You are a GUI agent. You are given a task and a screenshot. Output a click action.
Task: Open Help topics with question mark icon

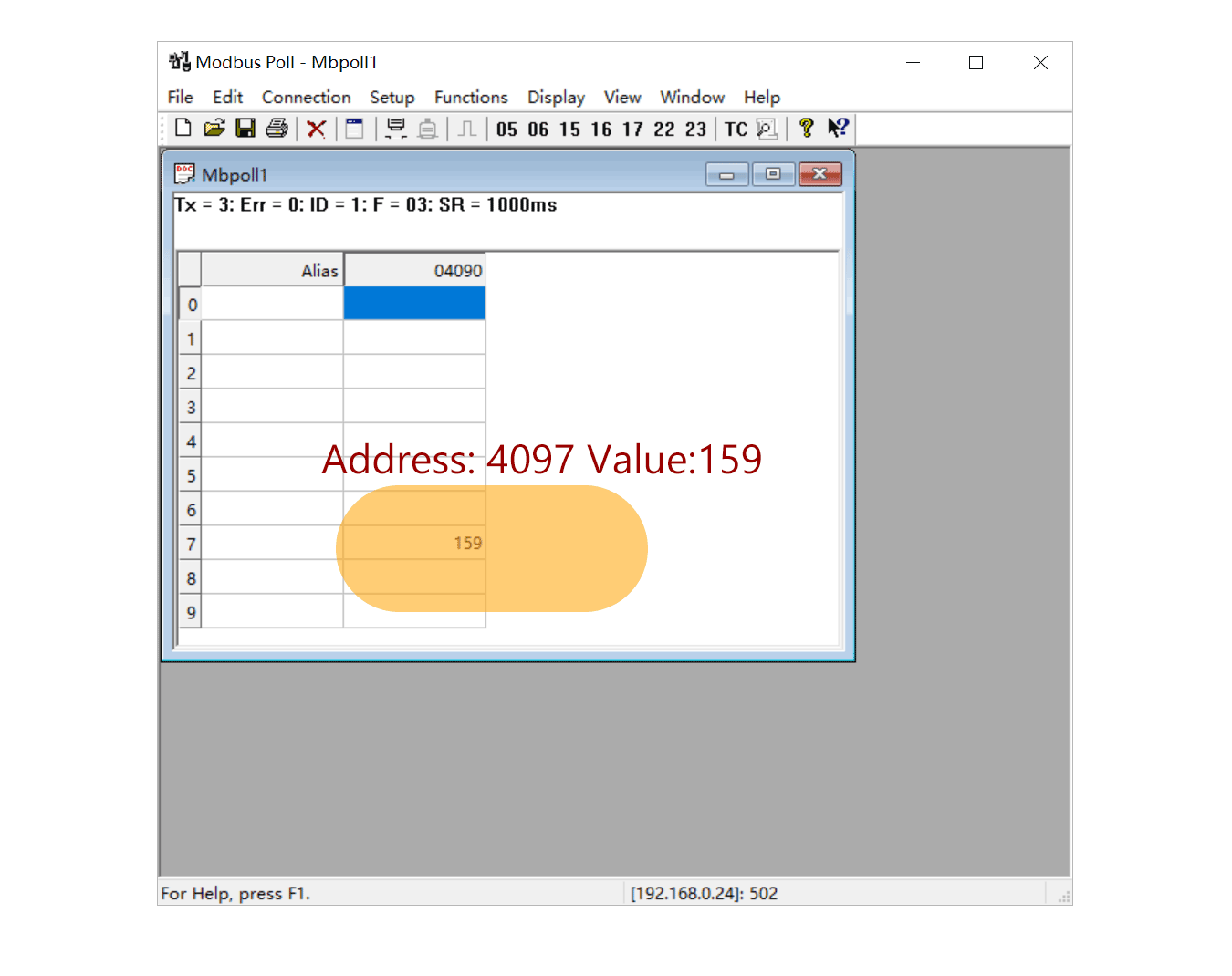[806, 128]
